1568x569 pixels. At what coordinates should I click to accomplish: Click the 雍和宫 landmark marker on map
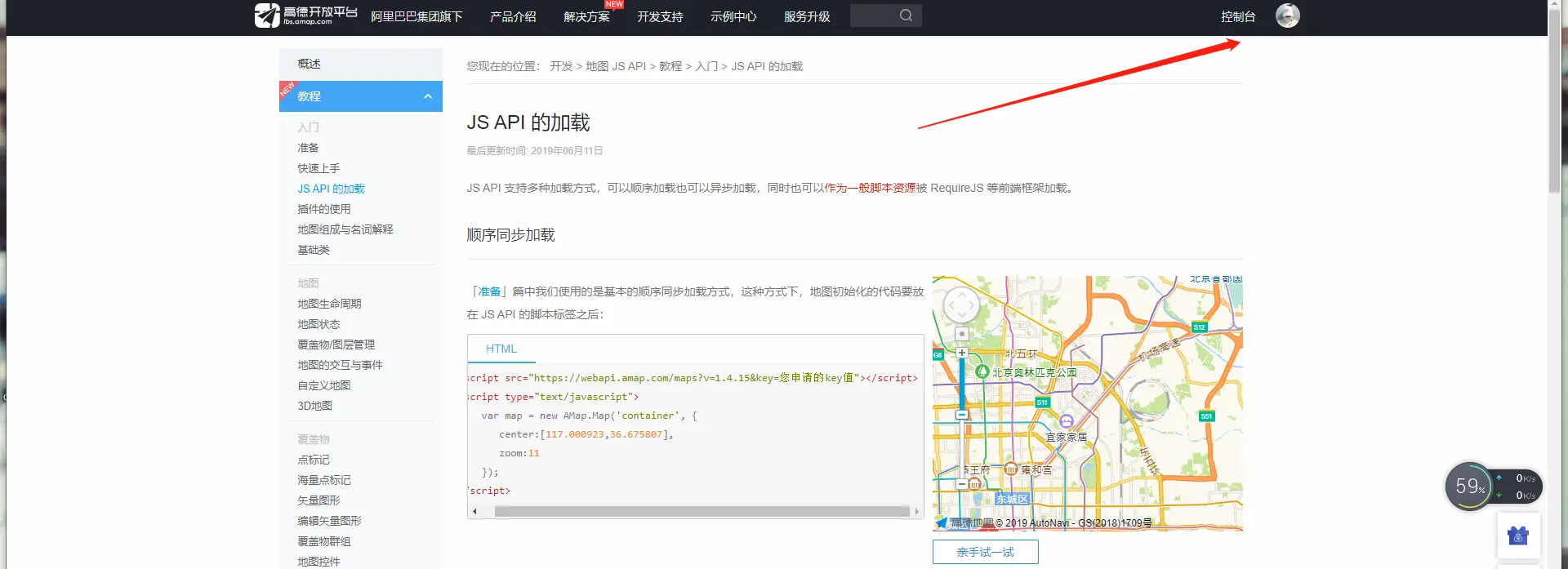pos(1010,469)
